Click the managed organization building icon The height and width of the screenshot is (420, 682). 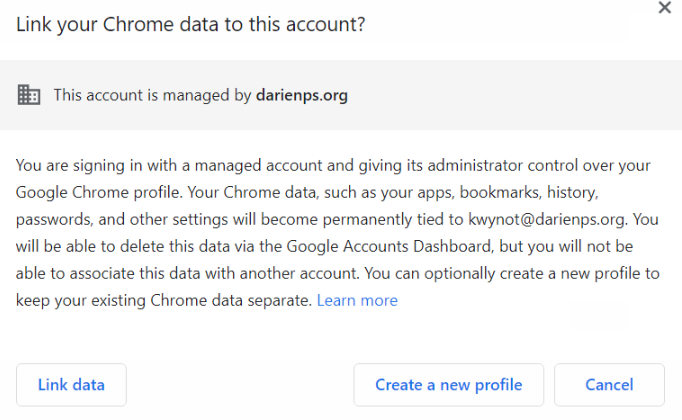click(29, 95)
